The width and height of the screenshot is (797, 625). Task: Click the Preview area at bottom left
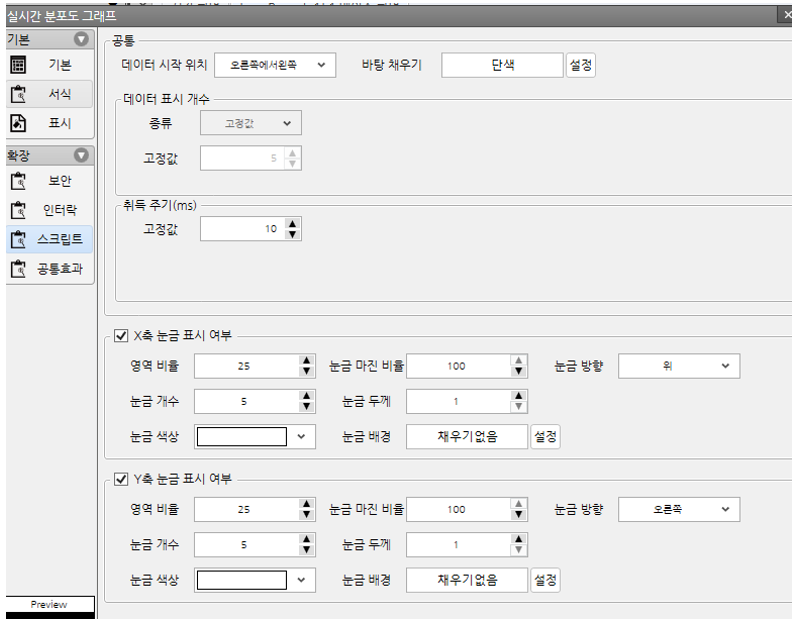(50, 607)
